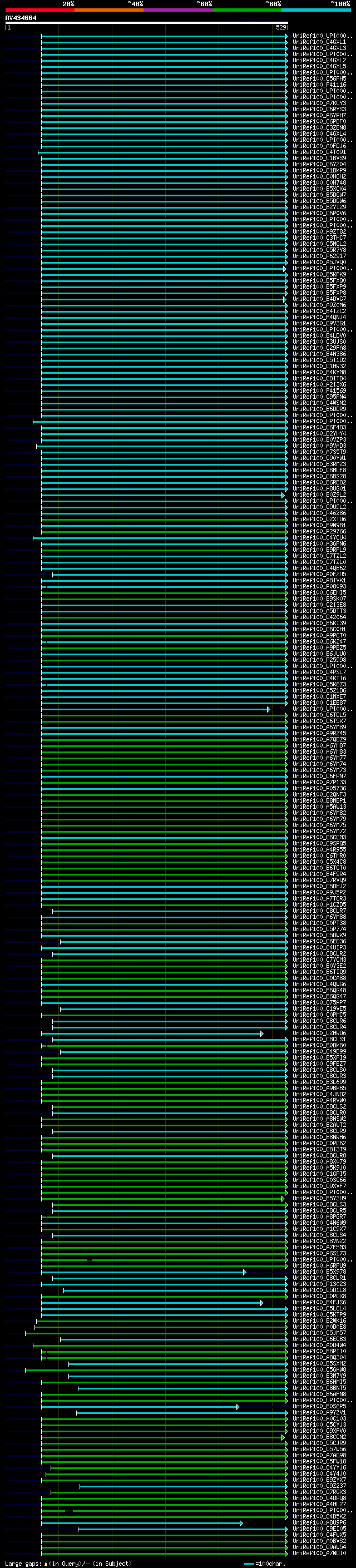Select the UniRef100_Q4T091 label
356x1568 pixels.
click(x=319, y=153)
